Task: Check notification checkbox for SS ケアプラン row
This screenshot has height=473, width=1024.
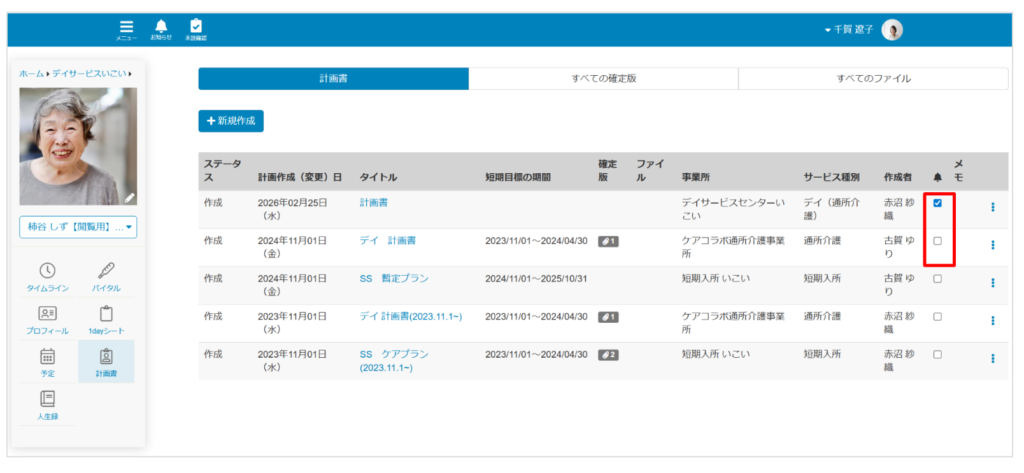Action: [x=937, y=355]
